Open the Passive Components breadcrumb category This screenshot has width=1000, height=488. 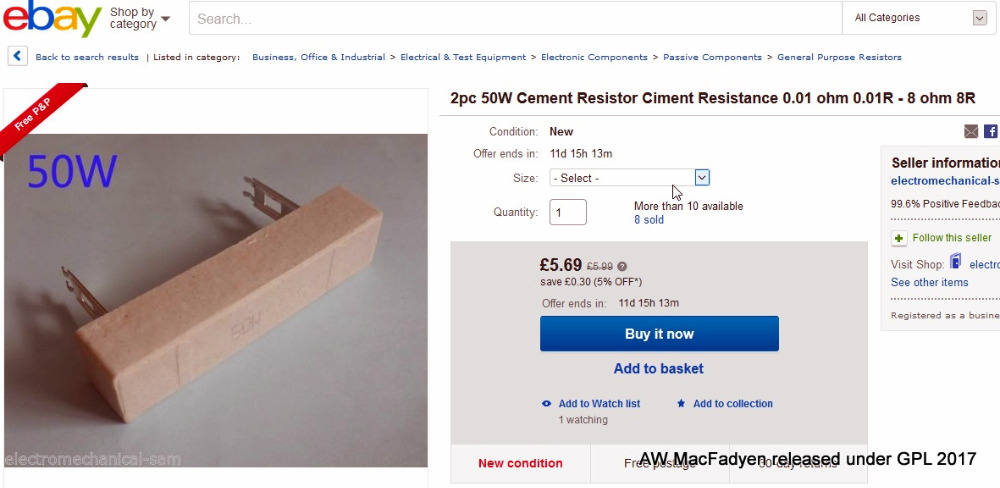coord(712,57)
